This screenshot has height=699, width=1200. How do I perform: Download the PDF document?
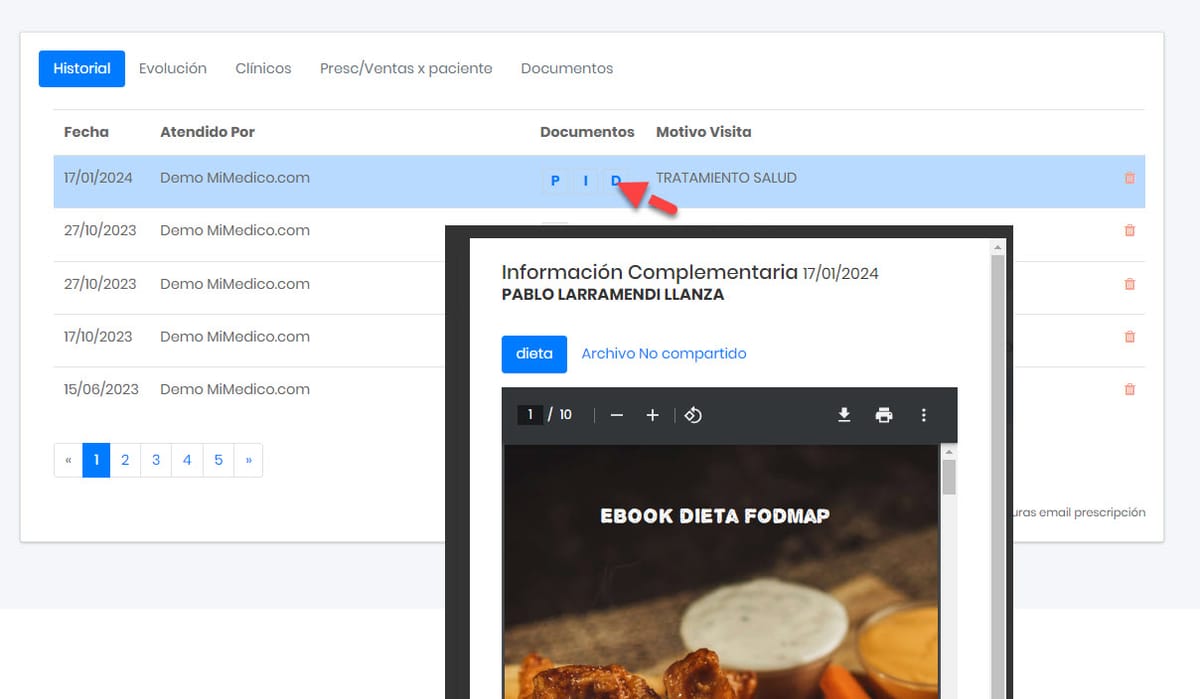[844, 414]
